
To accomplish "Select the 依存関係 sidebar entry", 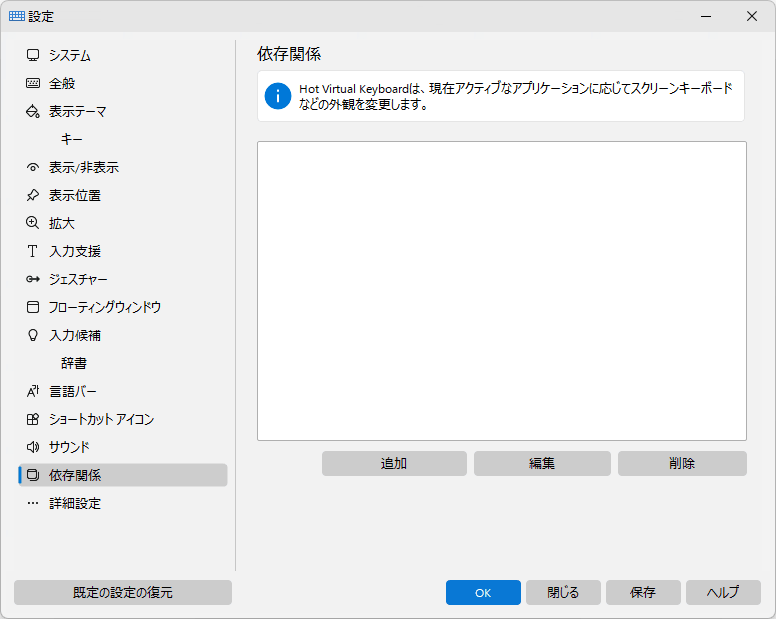I will 123,475.
